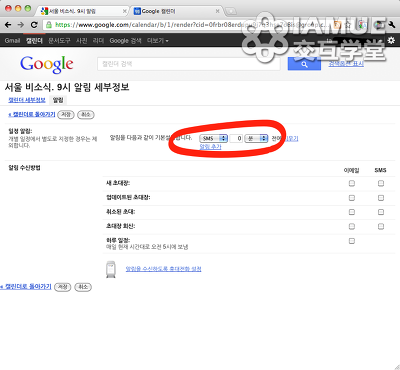This screenshot has width=400, height=370.
Task: Click the mobile phone icon beside setup link
Action: coord(111,269)
